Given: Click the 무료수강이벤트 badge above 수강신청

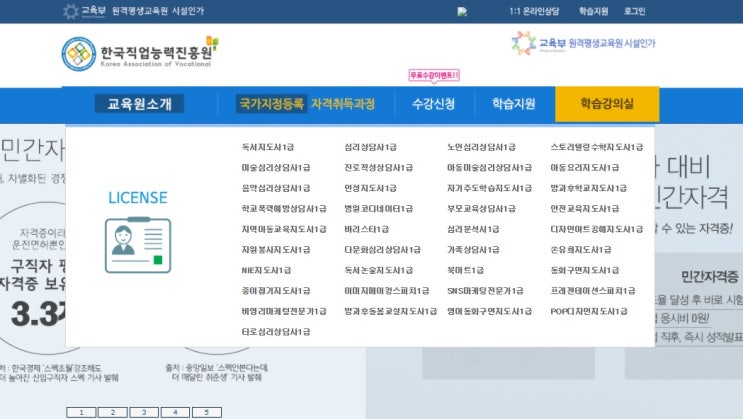Looking at the screenshot, I should 434,75.
